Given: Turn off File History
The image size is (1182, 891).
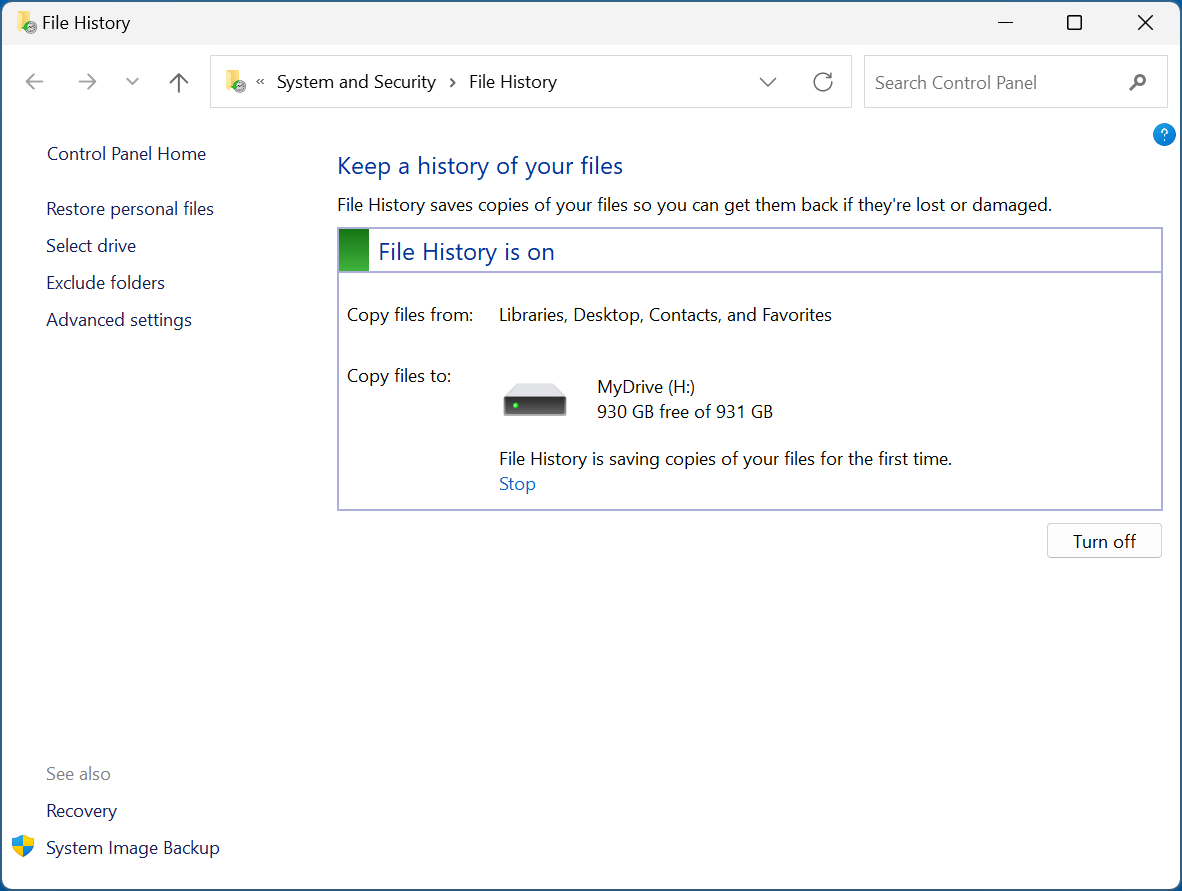Looking at the screenshot, I should (1104, 540).
